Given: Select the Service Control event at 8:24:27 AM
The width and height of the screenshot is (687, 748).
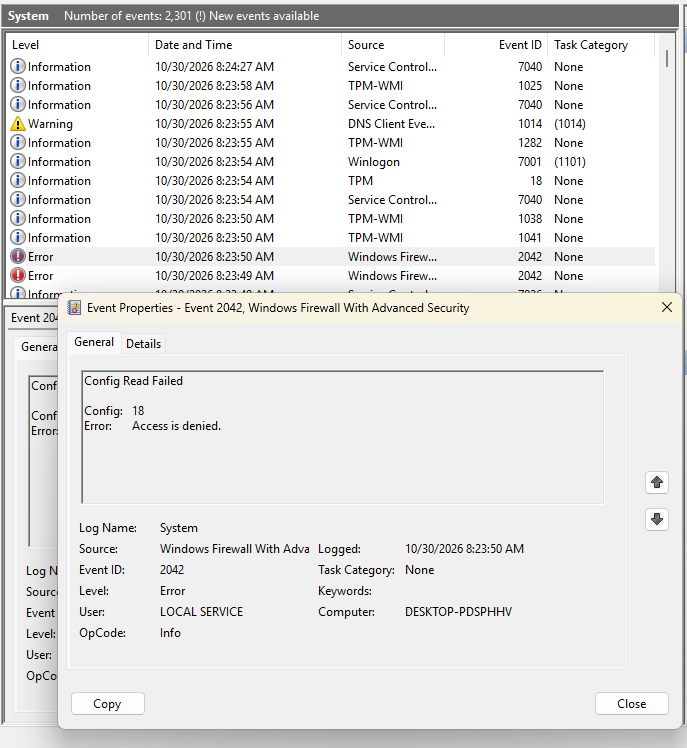Looking at the screenshot, I should click(332, 67).
